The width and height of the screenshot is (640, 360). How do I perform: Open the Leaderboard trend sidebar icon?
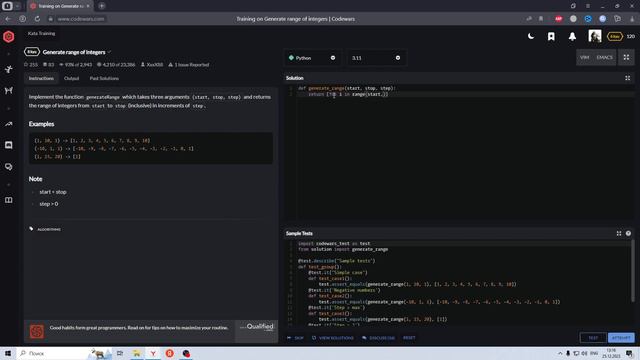[9, 124]
